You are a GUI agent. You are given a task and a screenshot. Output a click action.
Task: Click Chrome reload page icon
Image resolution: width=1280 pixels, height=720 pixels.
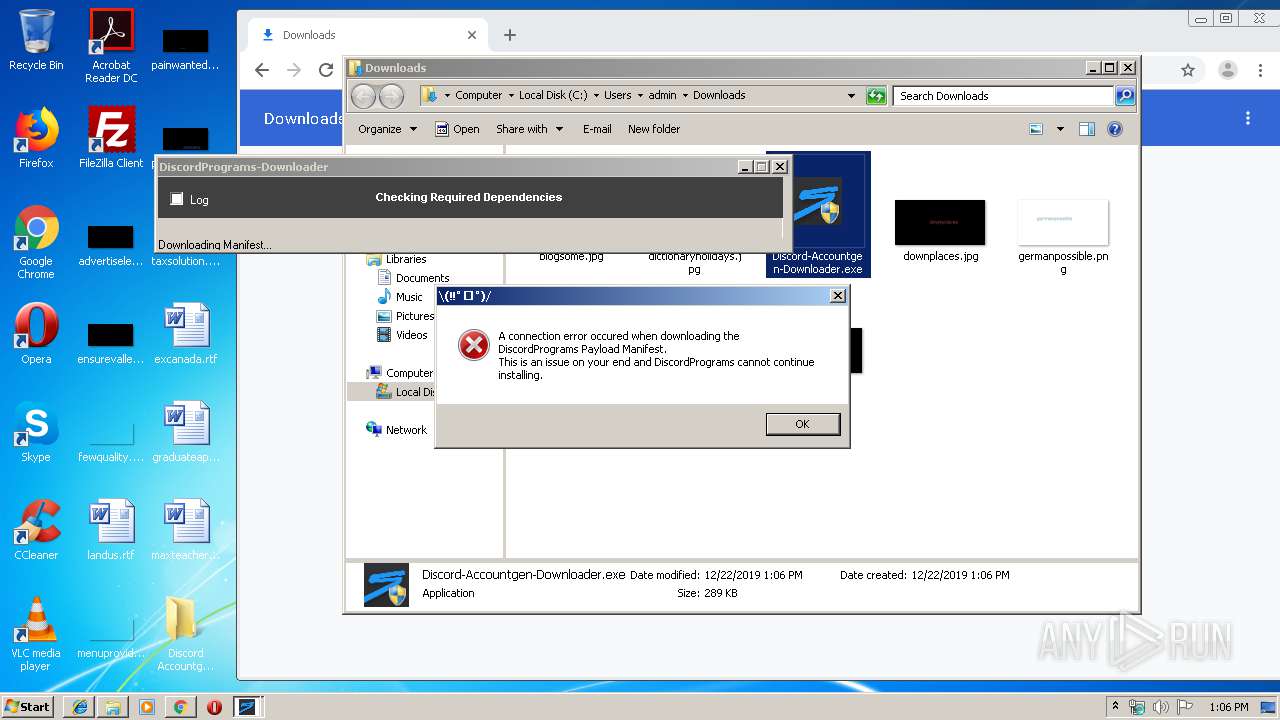pyautogui.click(x=326, y=70)
